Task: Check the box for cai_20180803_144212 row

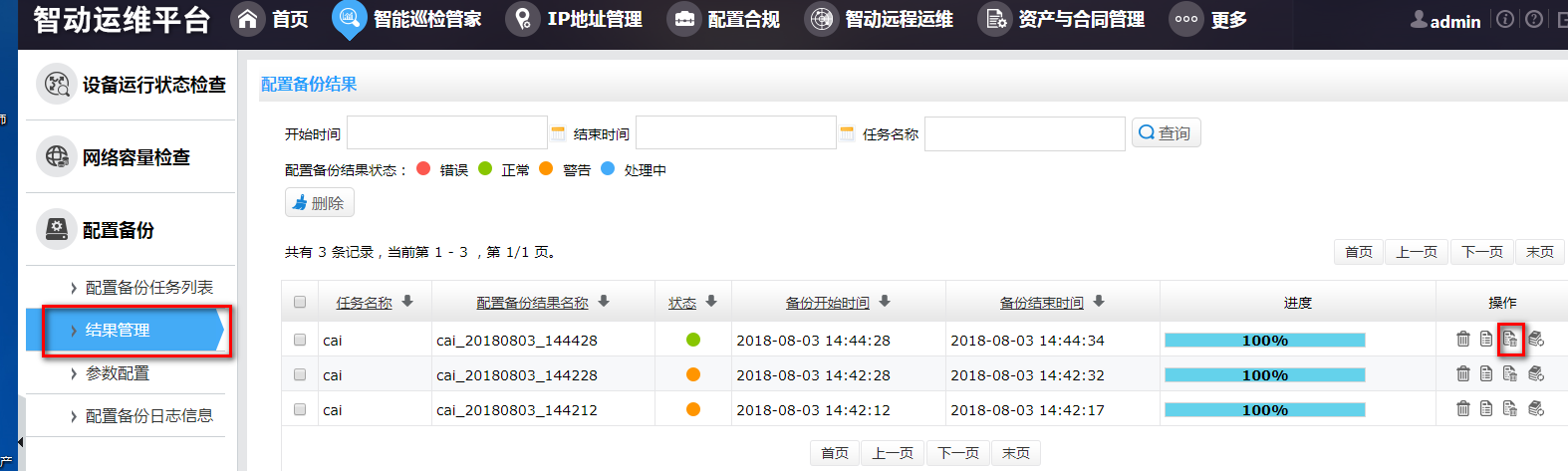Action: point(300,409)
